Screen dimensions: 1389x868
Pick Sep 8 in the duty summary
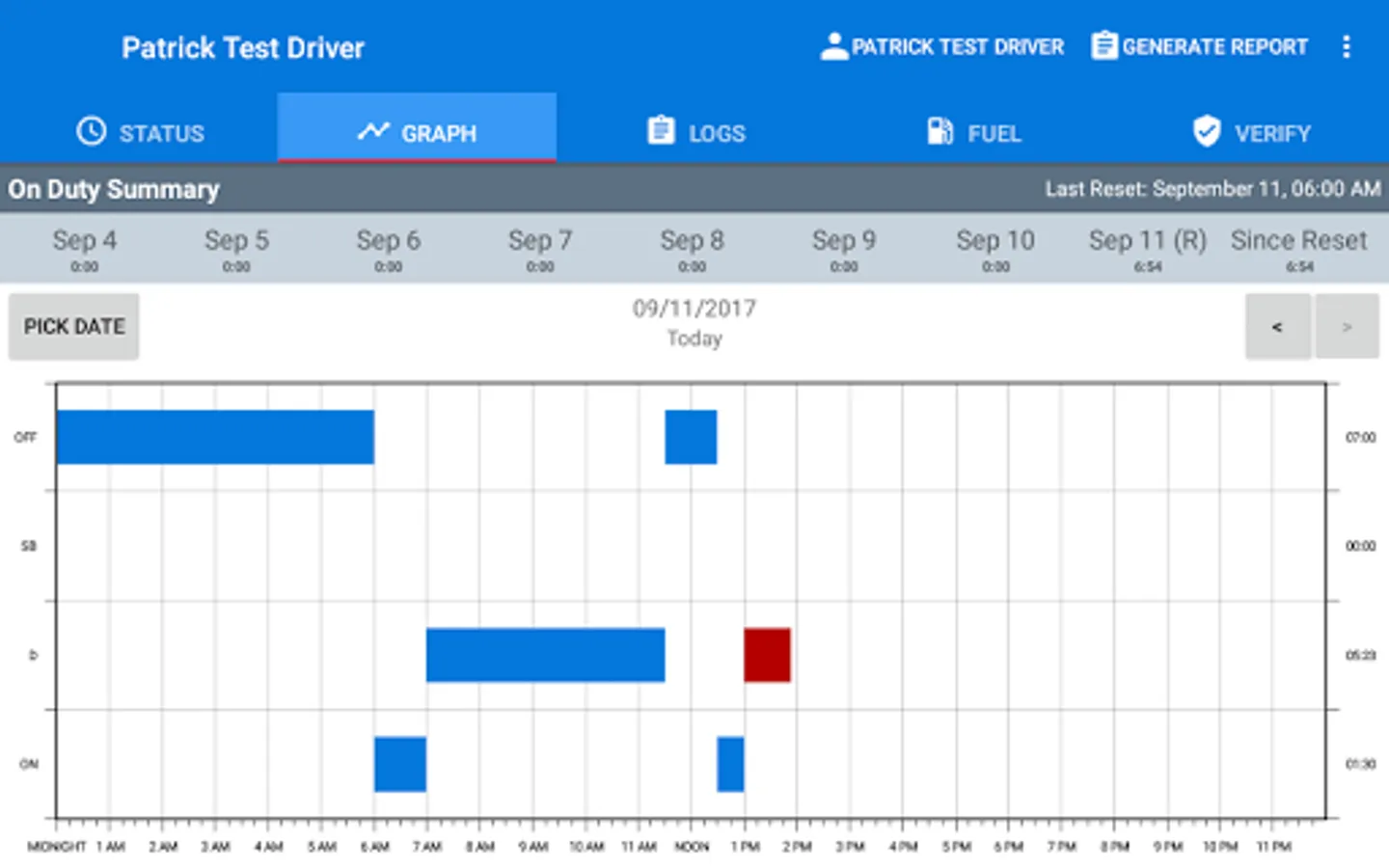click(692, 249)
